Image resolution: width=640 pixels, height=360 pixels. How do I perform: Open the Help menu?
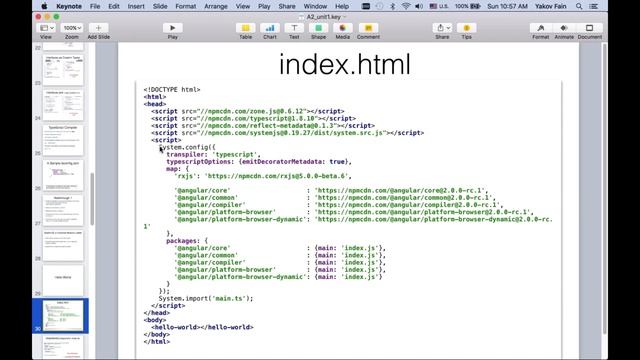pyautogui.click(x=342, y=6)
